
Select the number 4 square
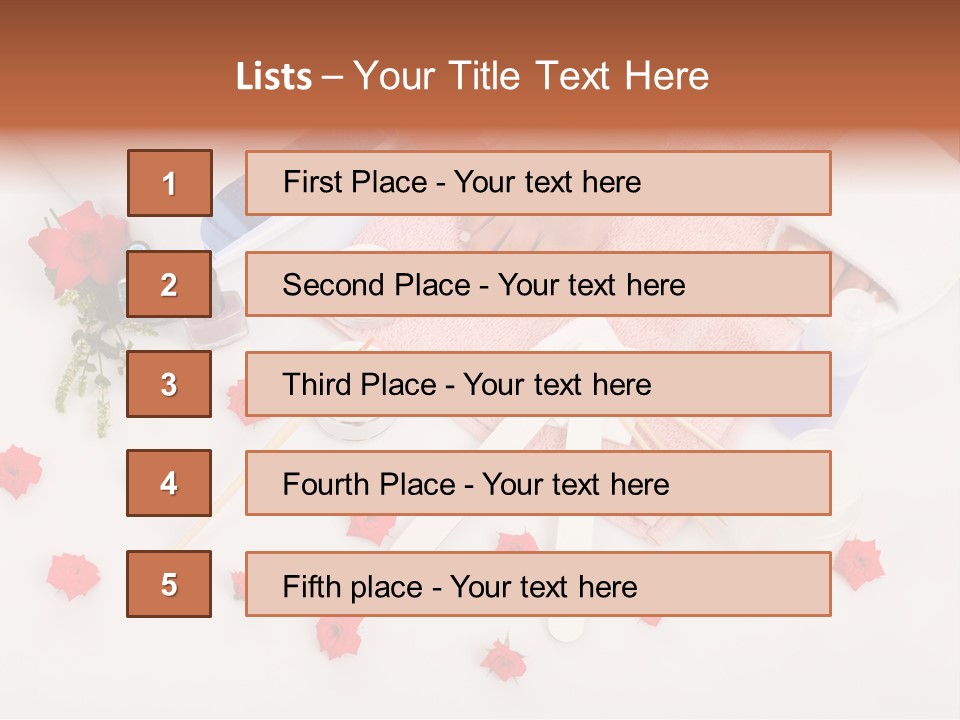pyautogui.click(x=169, y=483)
